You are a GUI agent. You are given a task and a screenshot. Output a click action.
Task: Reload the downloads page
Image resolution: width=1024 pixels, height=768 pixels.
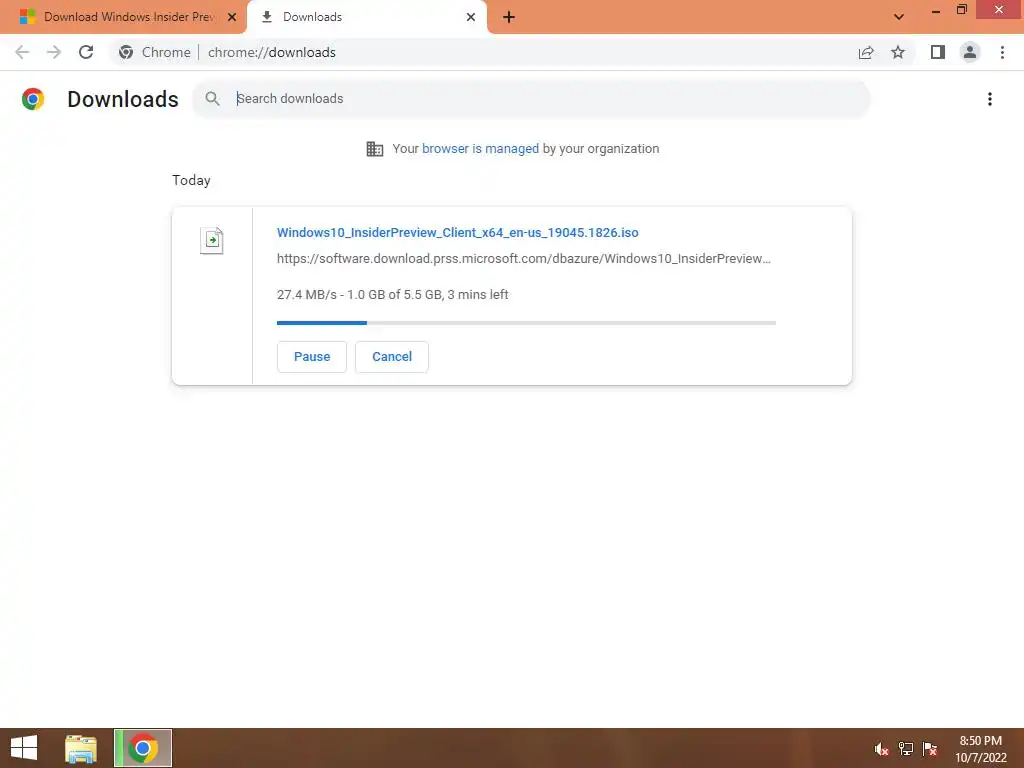(x=86, y=52)
